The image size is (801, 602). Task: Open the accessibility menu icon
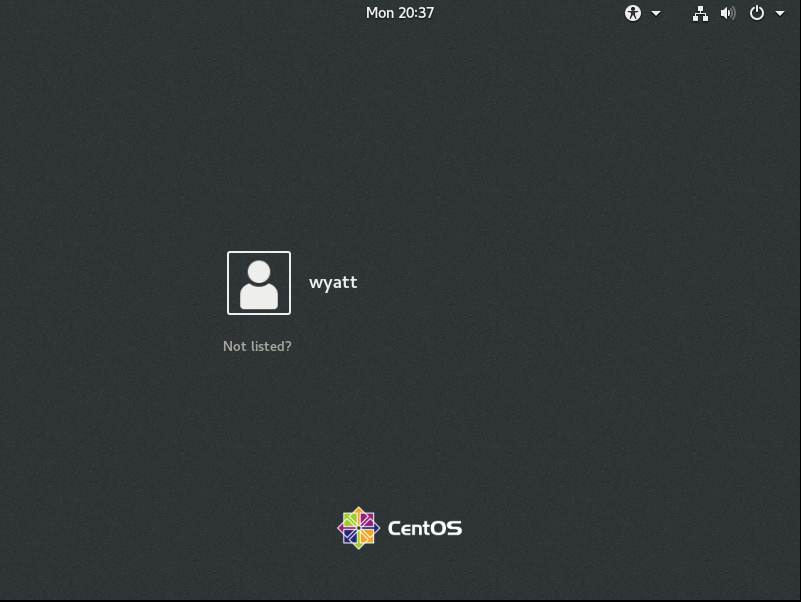632,13
